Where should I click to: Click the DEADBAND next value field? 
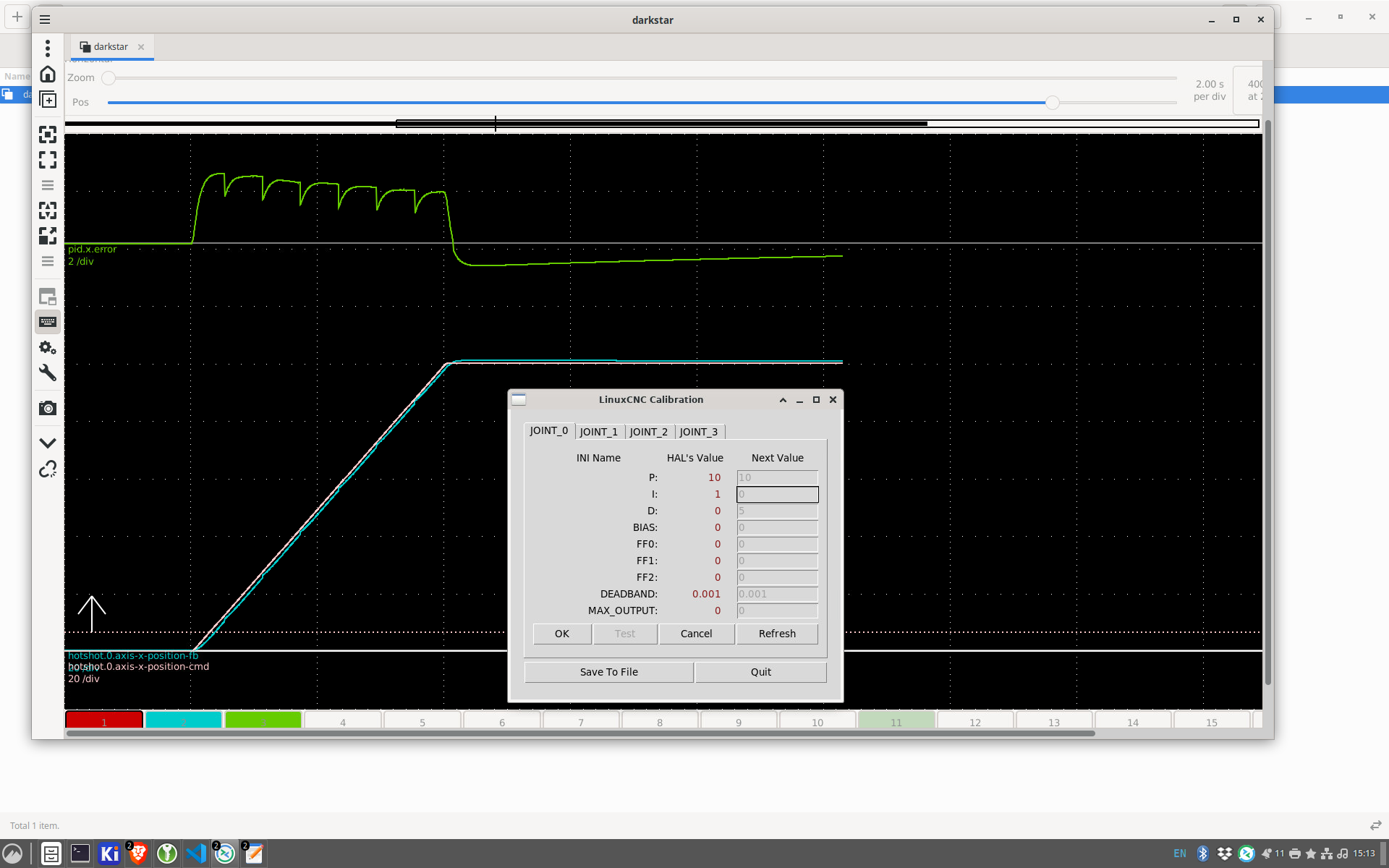click(778, 594)
